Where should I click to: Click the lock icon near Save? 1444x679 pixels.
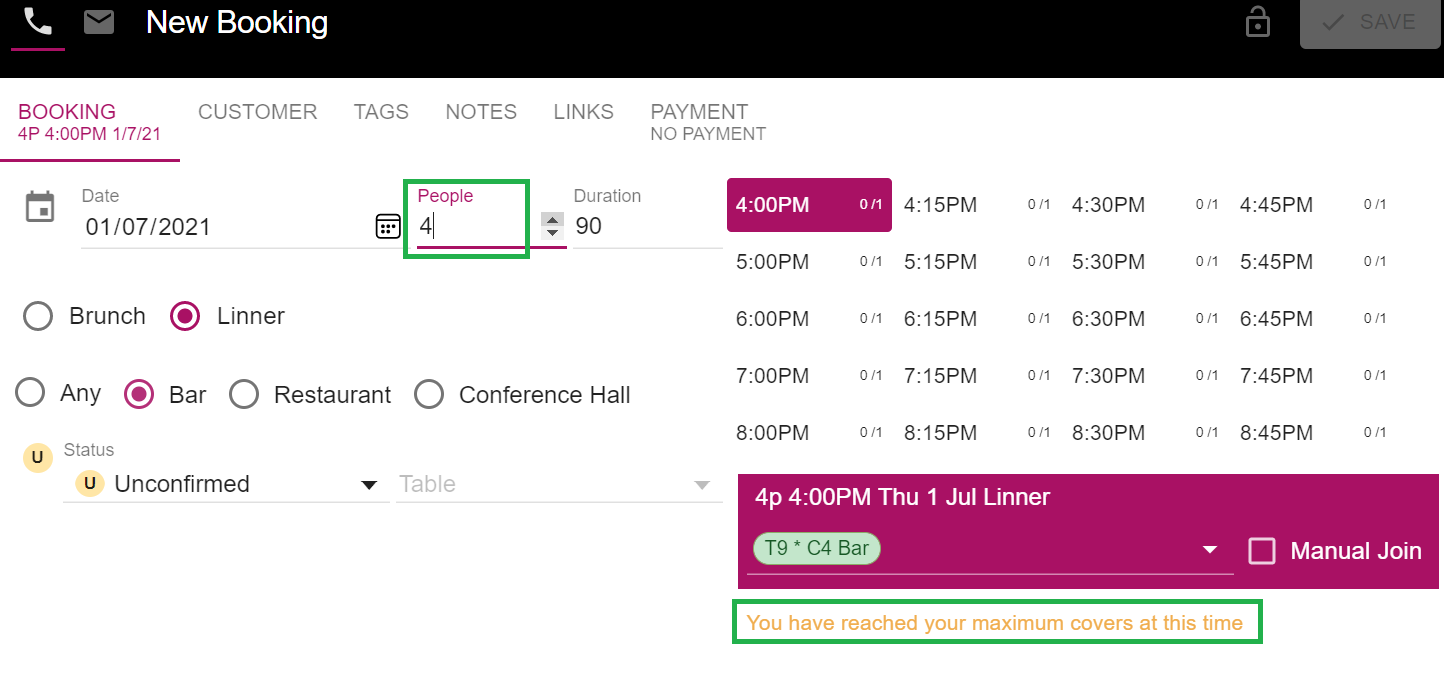tap(1257, 22)
